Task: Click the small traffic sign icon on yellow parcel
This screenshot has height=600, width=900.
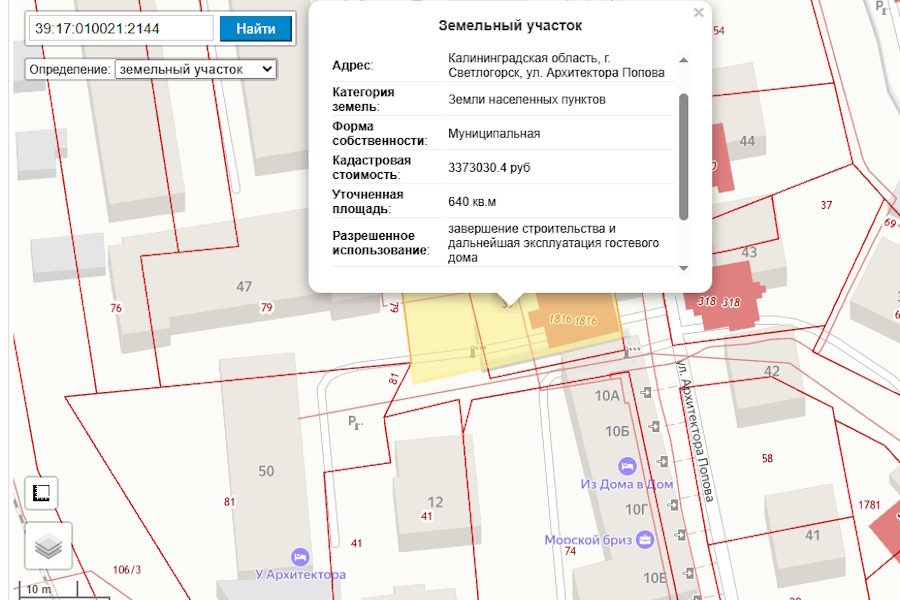Action: [x=475, y=350]
